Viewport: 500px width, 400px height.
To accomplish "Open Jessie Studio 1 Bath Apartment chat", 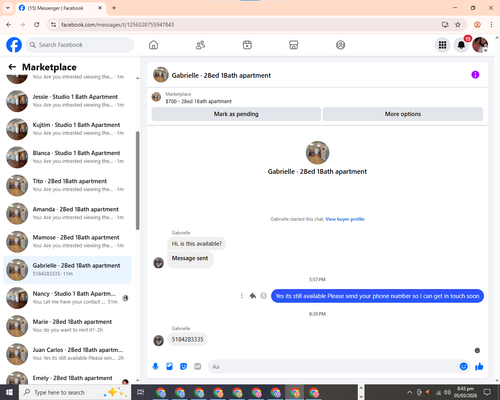I will (67, 101).
